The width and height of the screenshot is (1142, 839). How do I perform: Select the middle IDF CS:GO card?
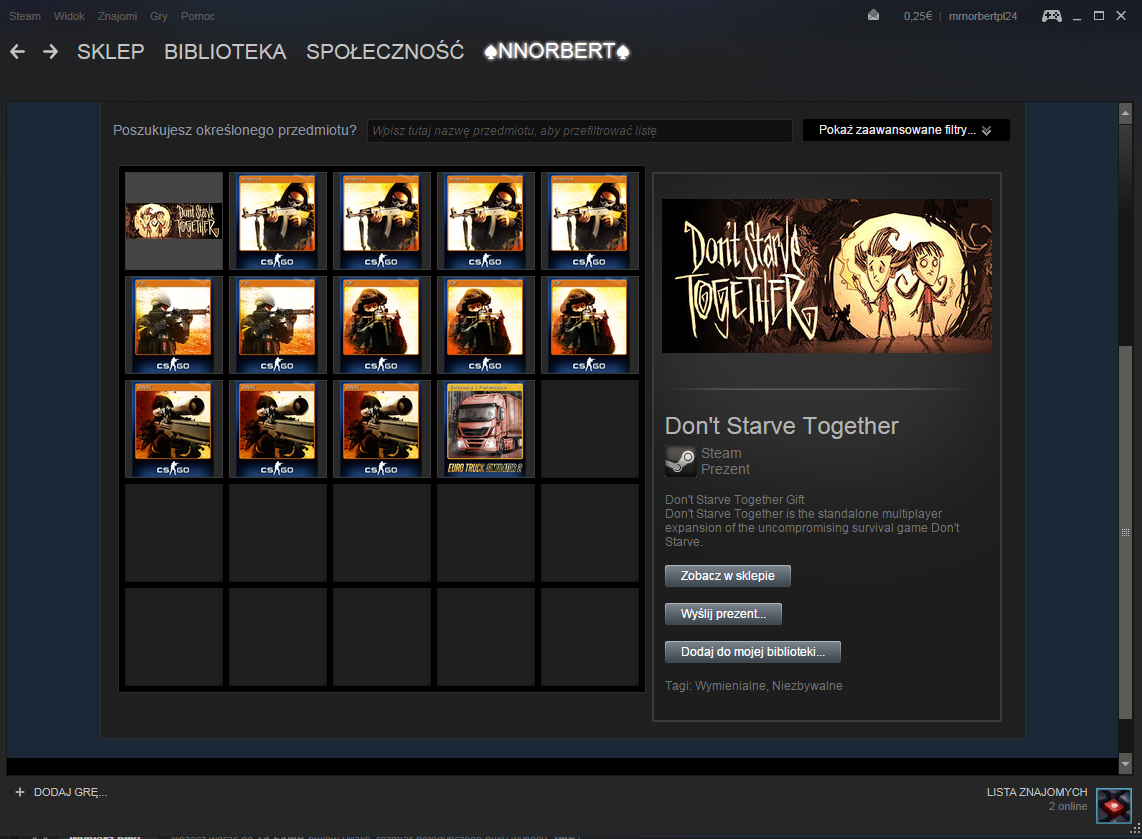point(486,325)
